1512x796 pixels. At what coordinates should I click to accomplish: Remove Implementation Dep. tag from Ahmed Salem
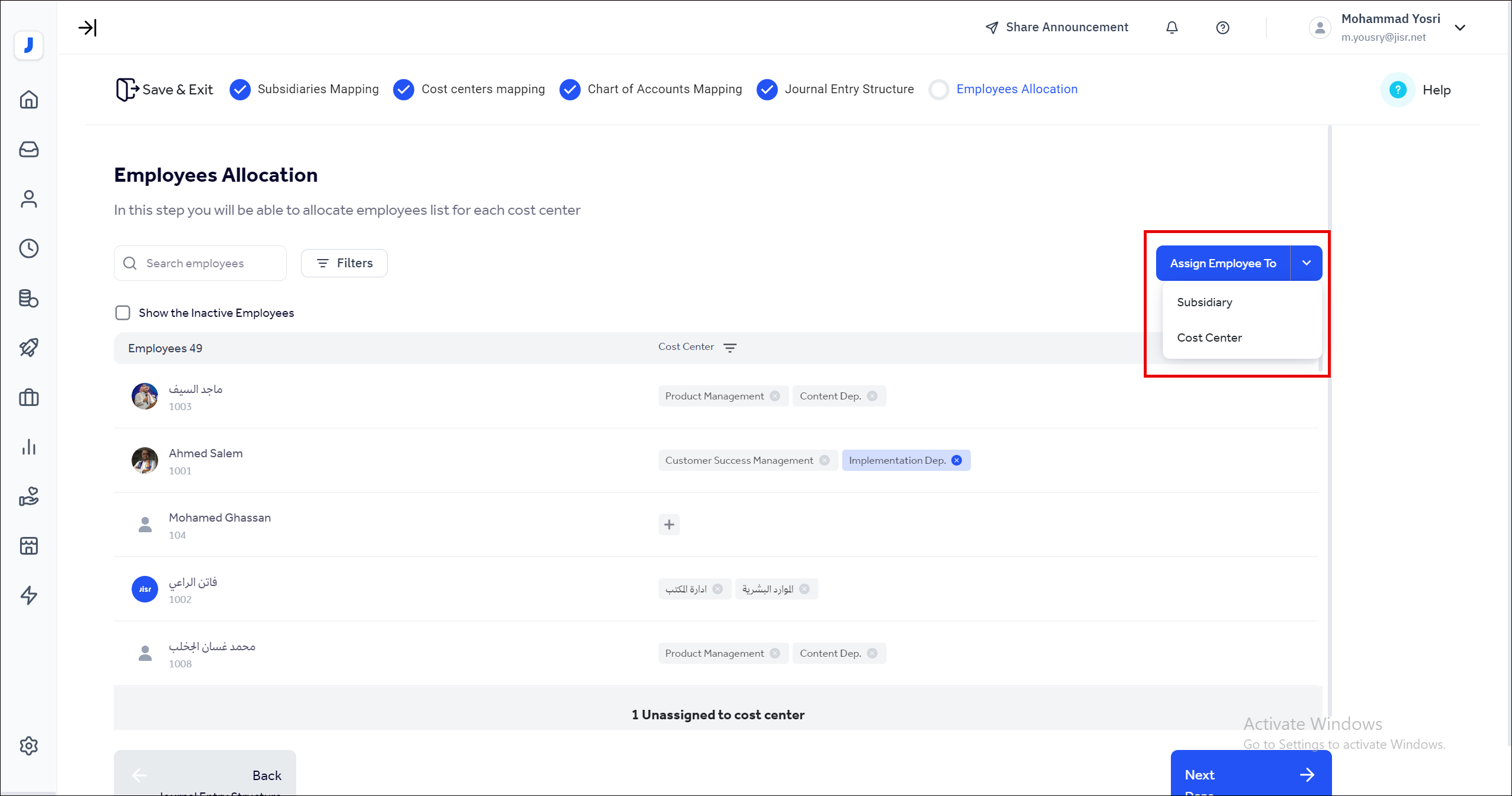pyautogui.click(x=957, y=460)
